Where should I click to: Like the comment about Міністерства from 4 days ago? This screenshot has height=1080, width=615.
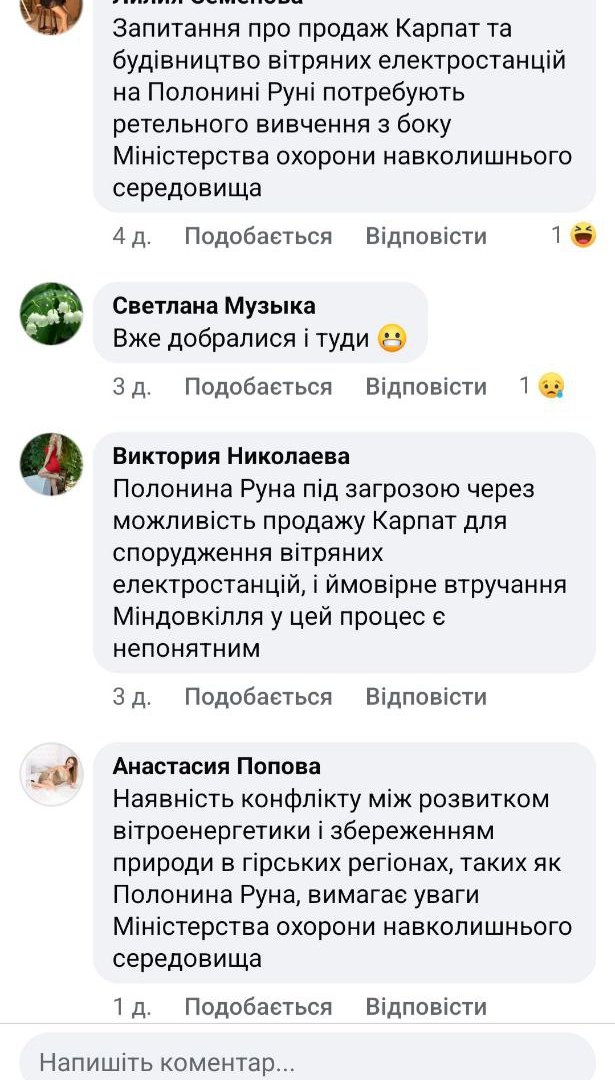pos(258,236)
